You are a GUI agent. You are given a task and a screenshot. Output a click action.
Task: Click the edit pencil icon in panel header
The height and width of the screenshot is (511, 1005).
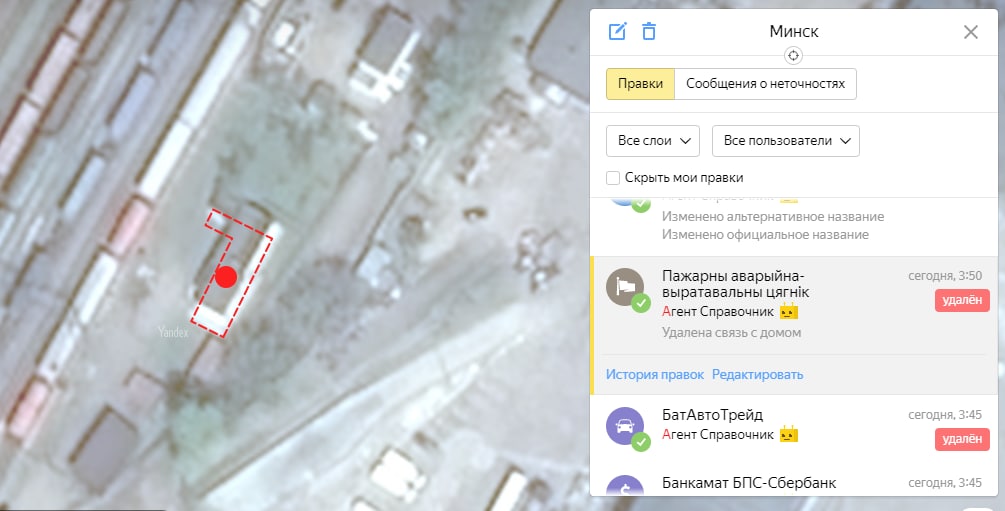coord(617,31)
